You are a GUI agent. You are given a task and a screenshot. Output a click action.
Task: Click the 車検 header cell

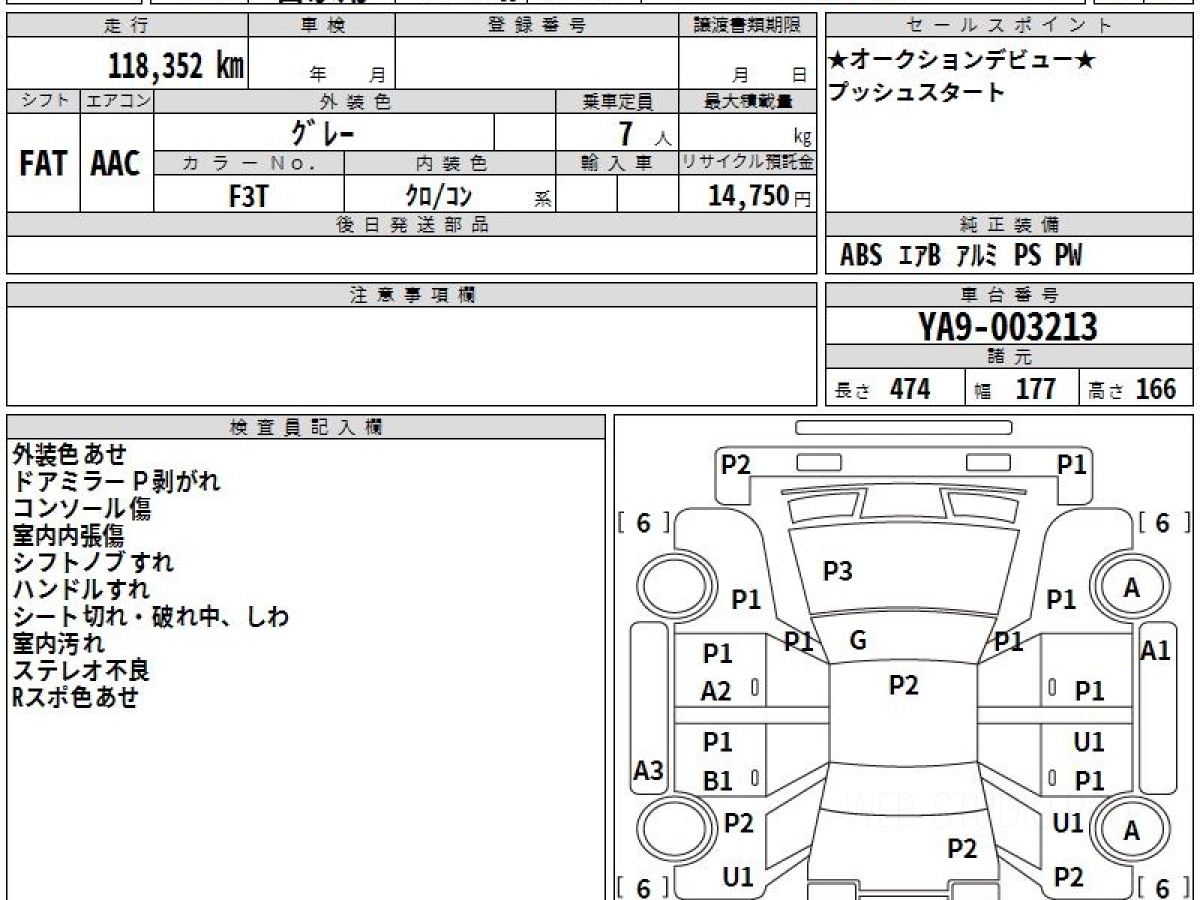click(321, 26)
